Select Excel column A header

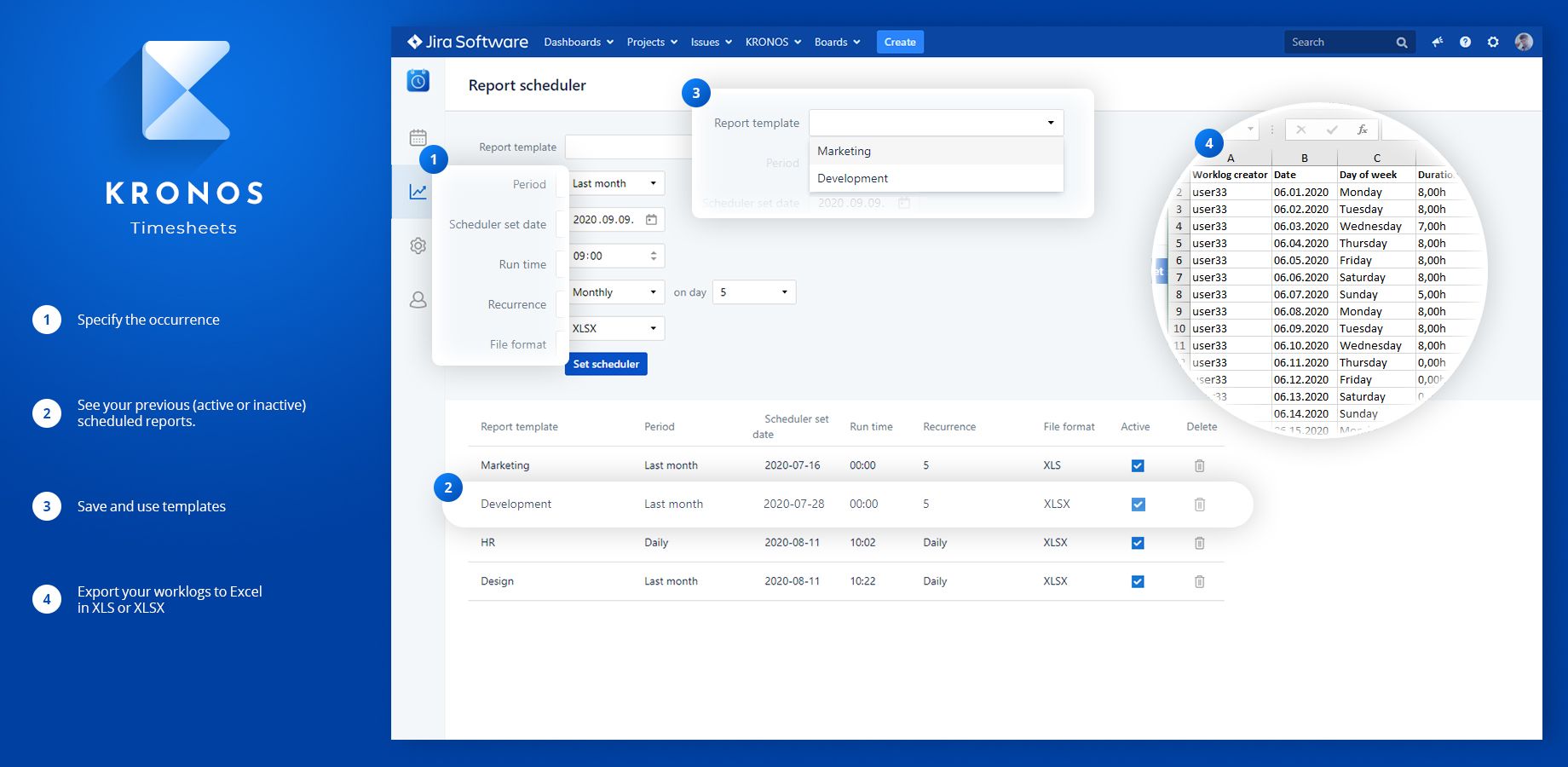[x=1231, y=158]
